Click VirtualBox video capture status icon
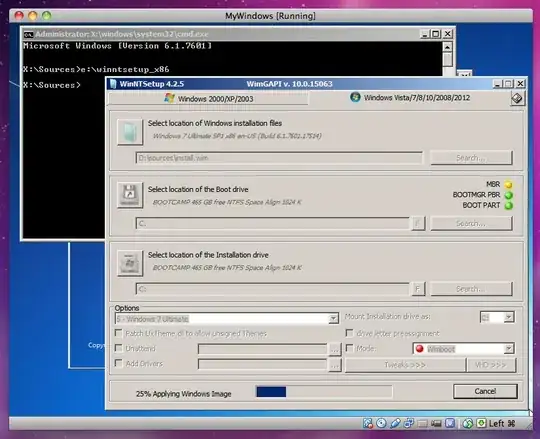This screenshot has width=540, height=439. pos(436,424)
